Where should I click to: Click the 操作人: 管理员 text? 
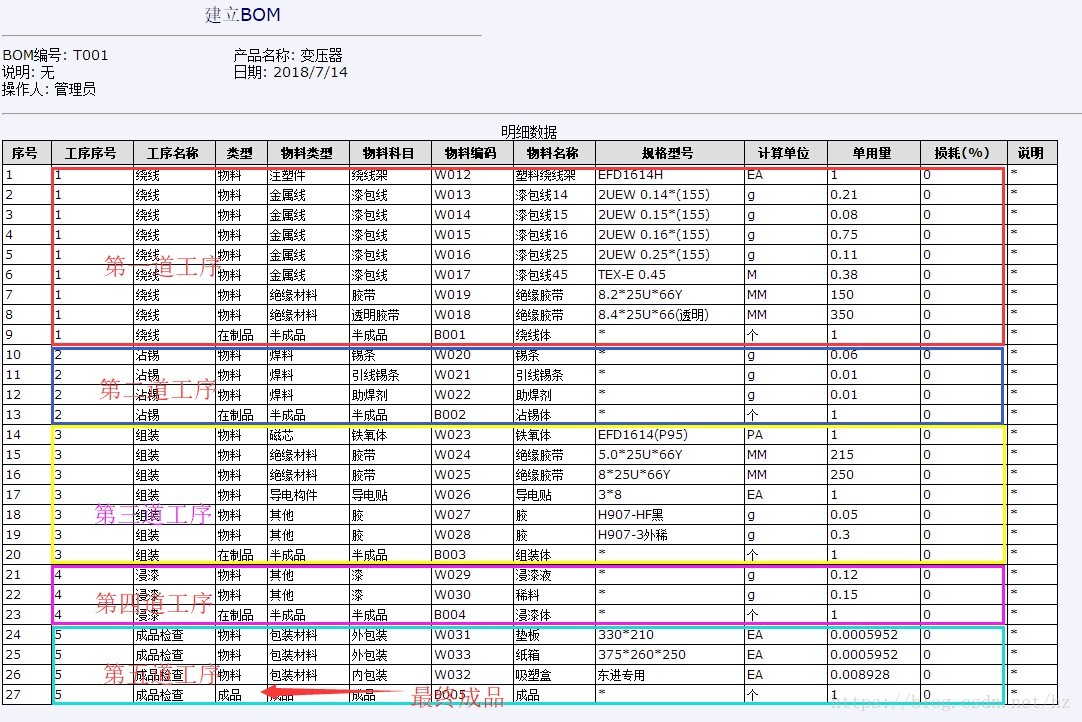[49, 89]
